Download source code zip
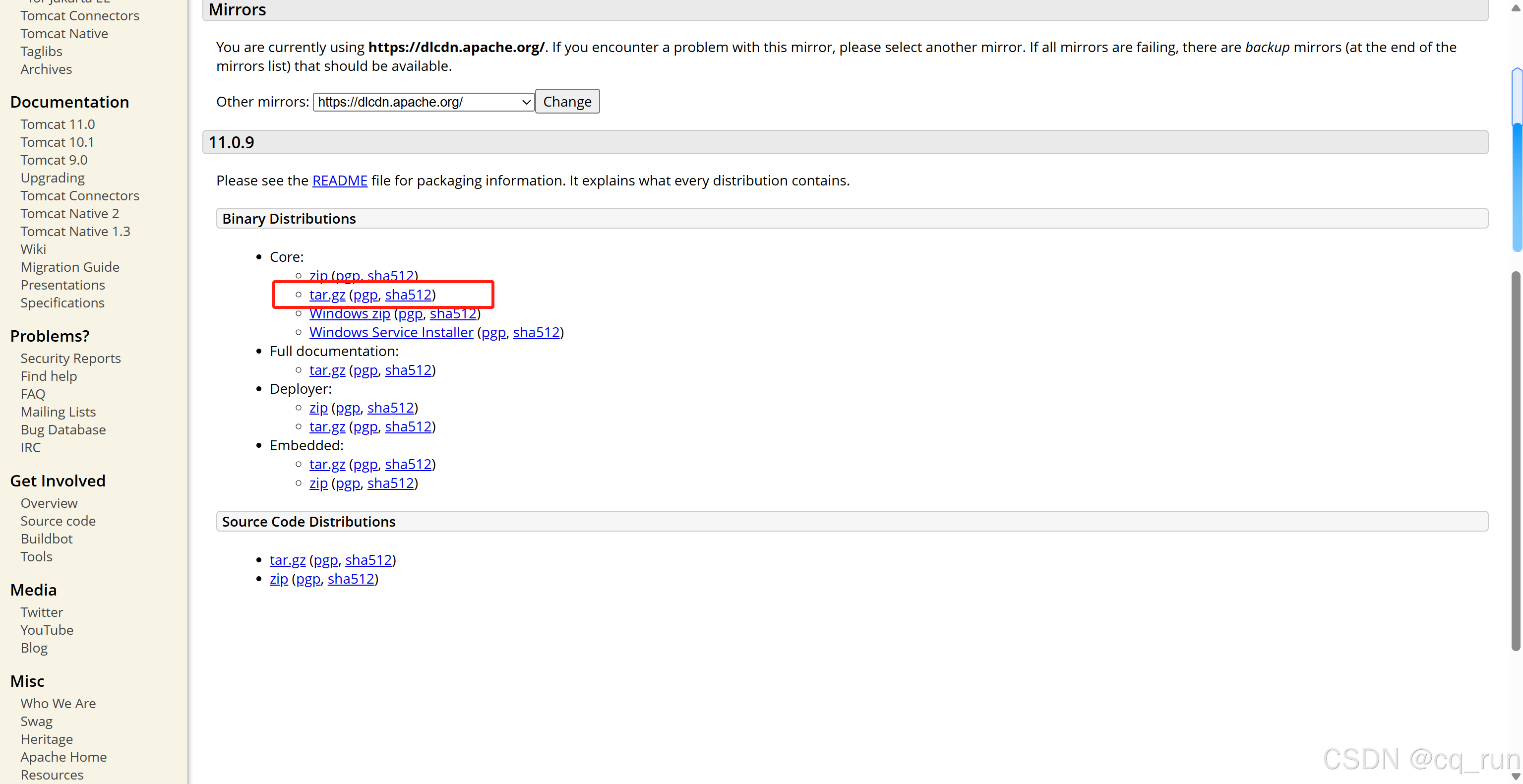This screenshot has width=1523, height=784. (279, 579)
